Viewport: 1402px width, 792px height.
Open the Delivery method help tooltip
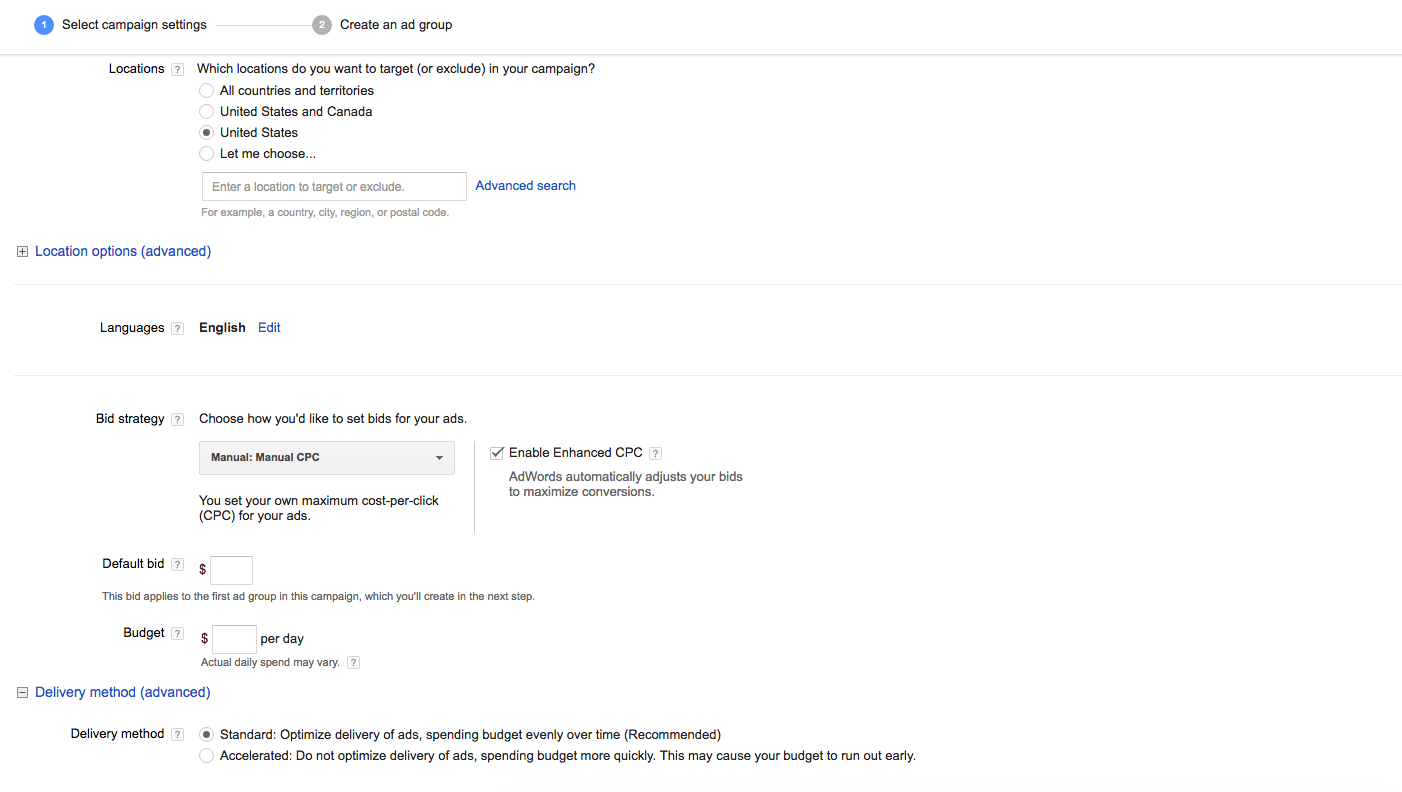click(x=177, y=733)
